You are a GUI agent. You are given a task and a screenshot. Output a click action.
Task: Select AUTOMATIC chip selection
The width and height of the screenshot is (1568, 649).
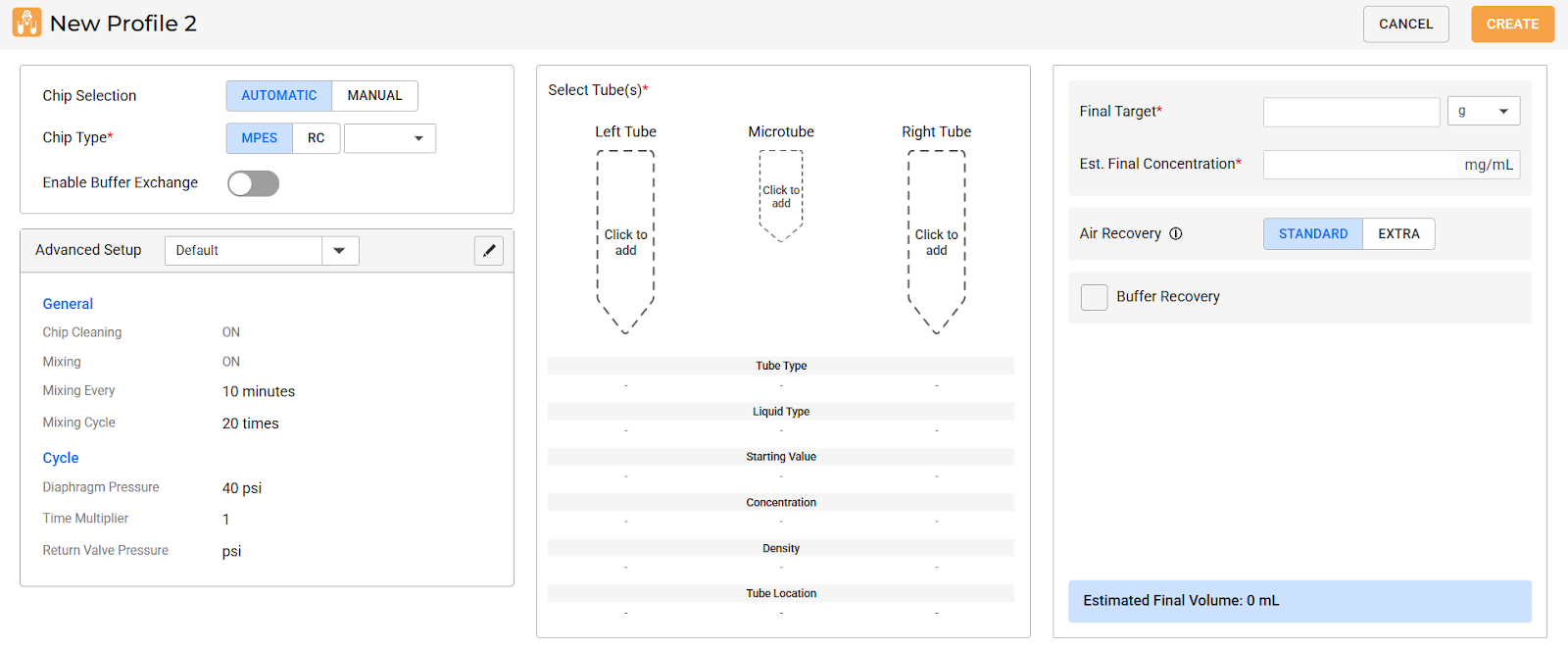pos(279,96)
